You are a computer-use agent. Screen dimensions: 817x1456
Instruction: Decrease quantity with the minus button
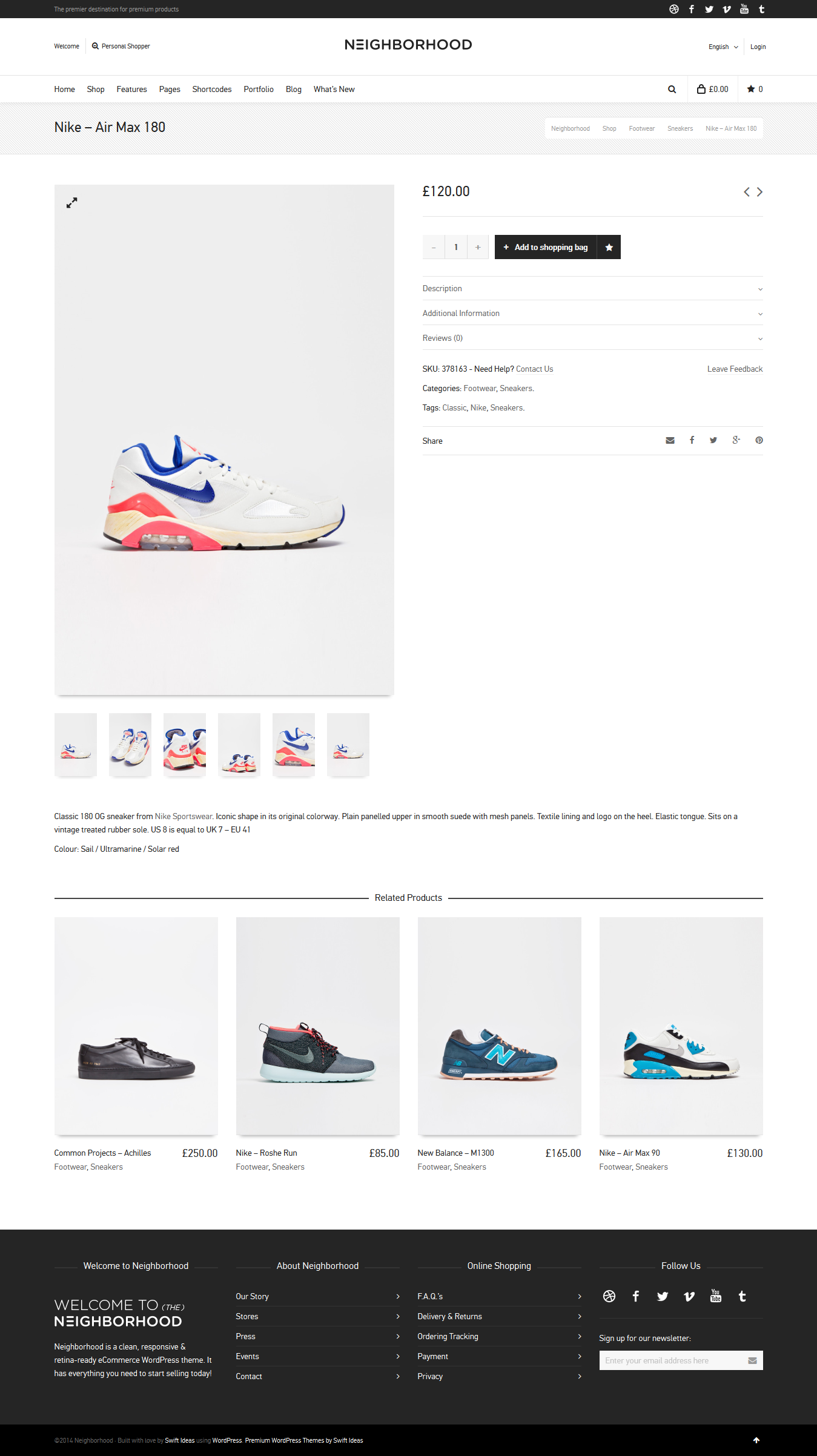click(x=434, y=247)
